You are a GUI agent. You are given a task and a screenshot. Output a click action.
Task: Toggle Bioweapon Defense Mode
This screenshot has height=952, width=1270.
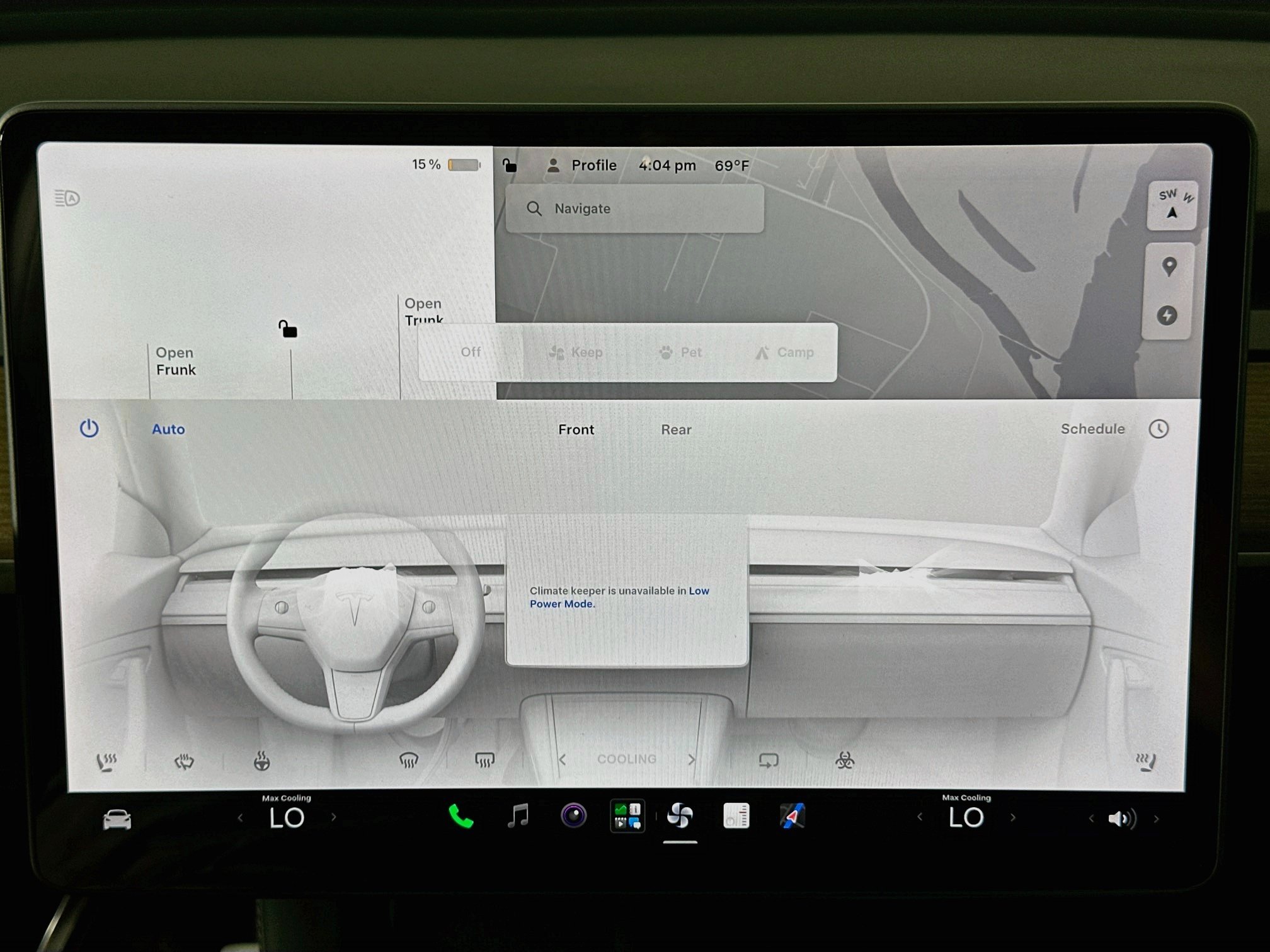click(x=845, y=761)
